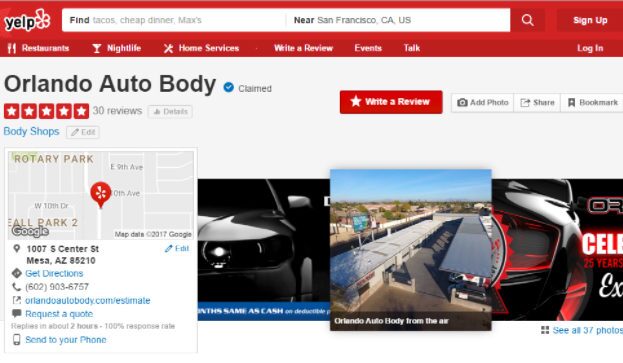Click the Nightlife cocktail glass icon
623x363 pixels.
coord(97,48)
